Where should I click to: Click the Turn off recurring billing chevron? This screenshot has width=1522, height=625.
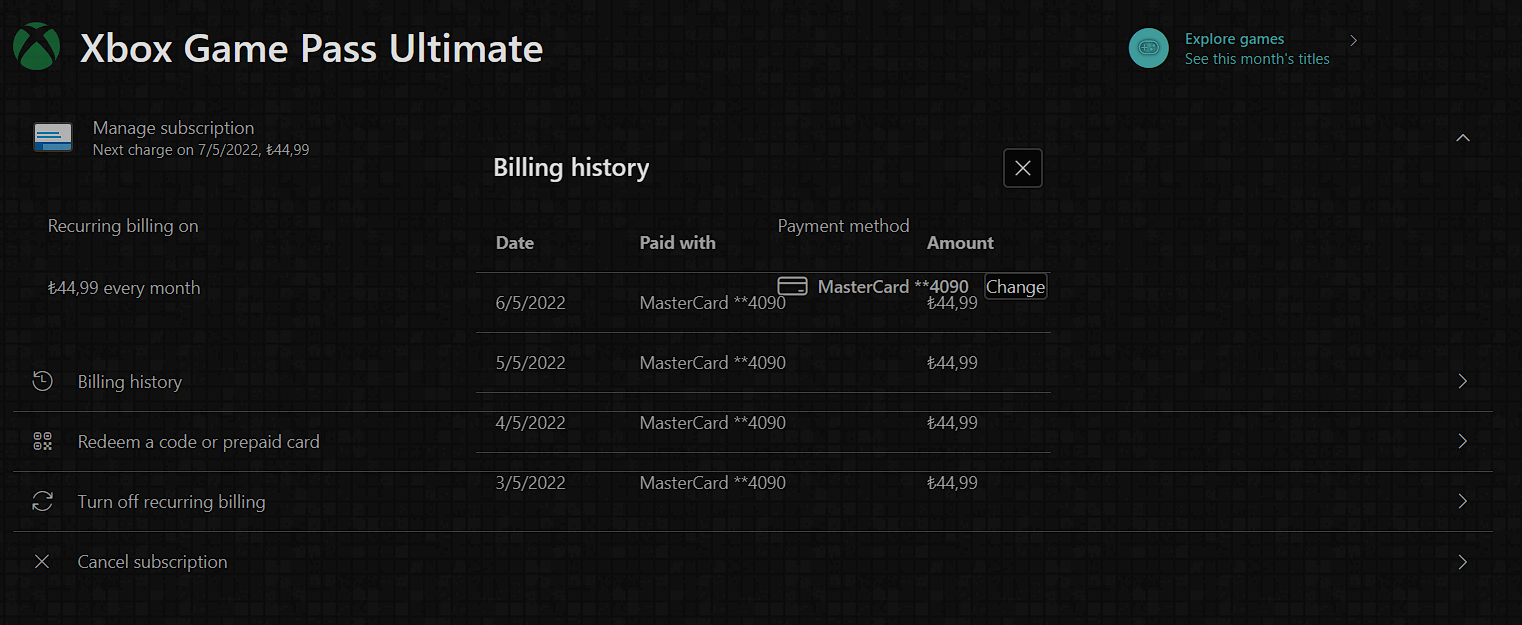pyautogui.click(x=1462, y=501)
